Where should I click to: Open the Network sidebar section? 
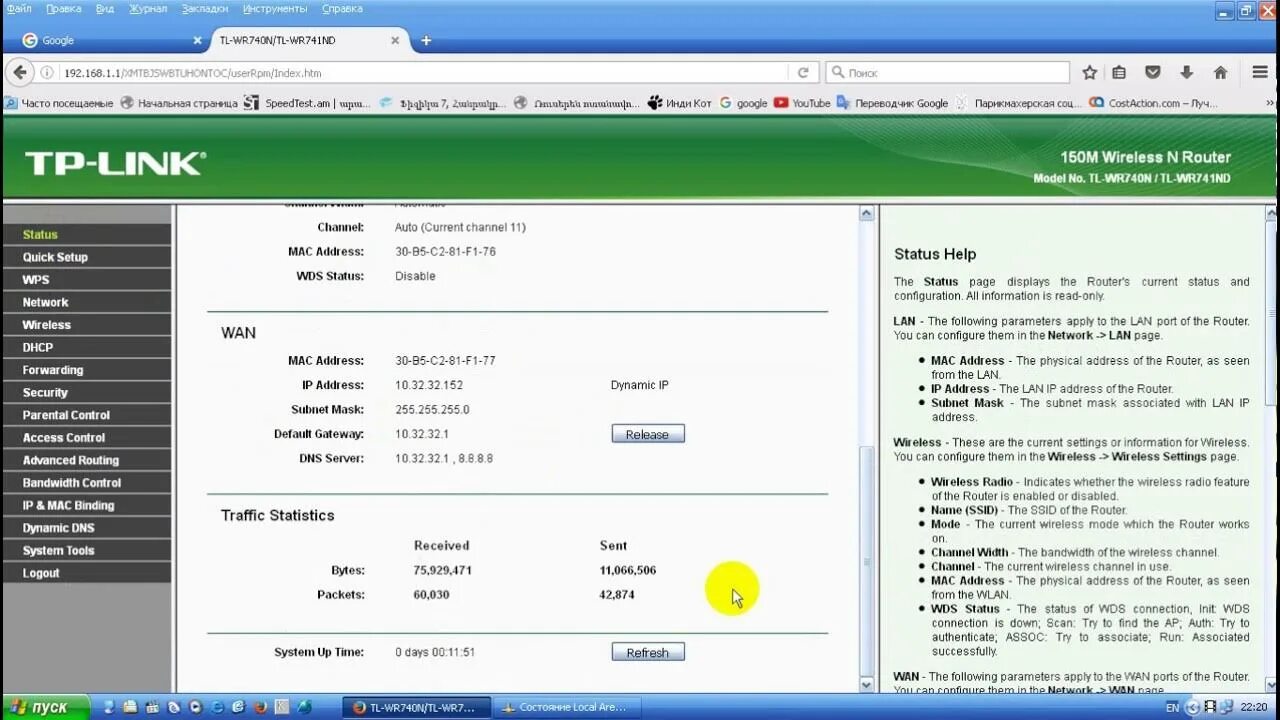87,302
